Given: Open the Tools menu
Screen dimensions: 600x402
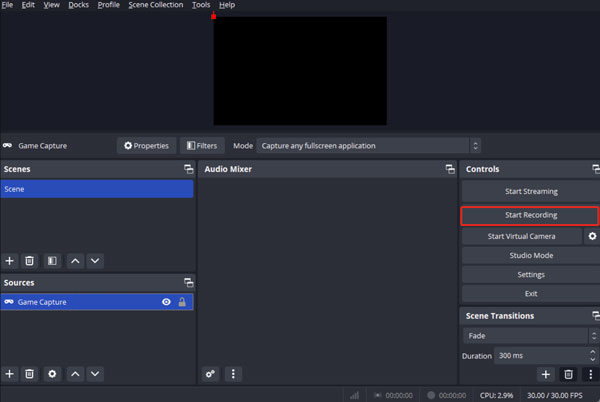Looking at the screenshot, I should [201, 5].
